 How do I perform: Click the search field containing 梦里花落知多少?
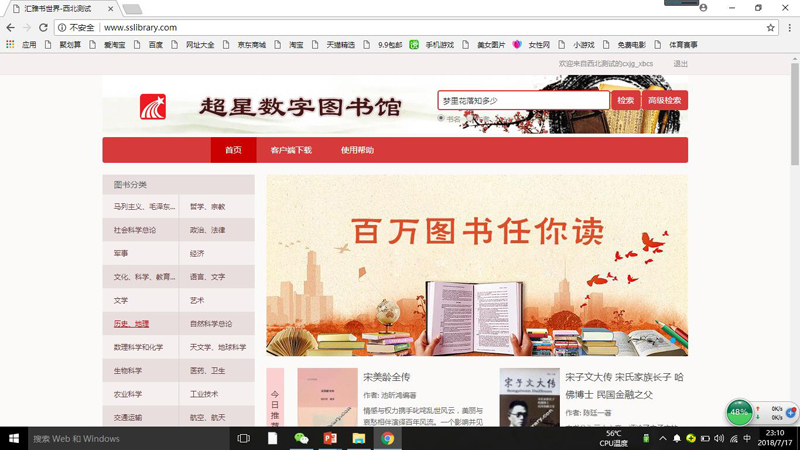coord(523,101)
